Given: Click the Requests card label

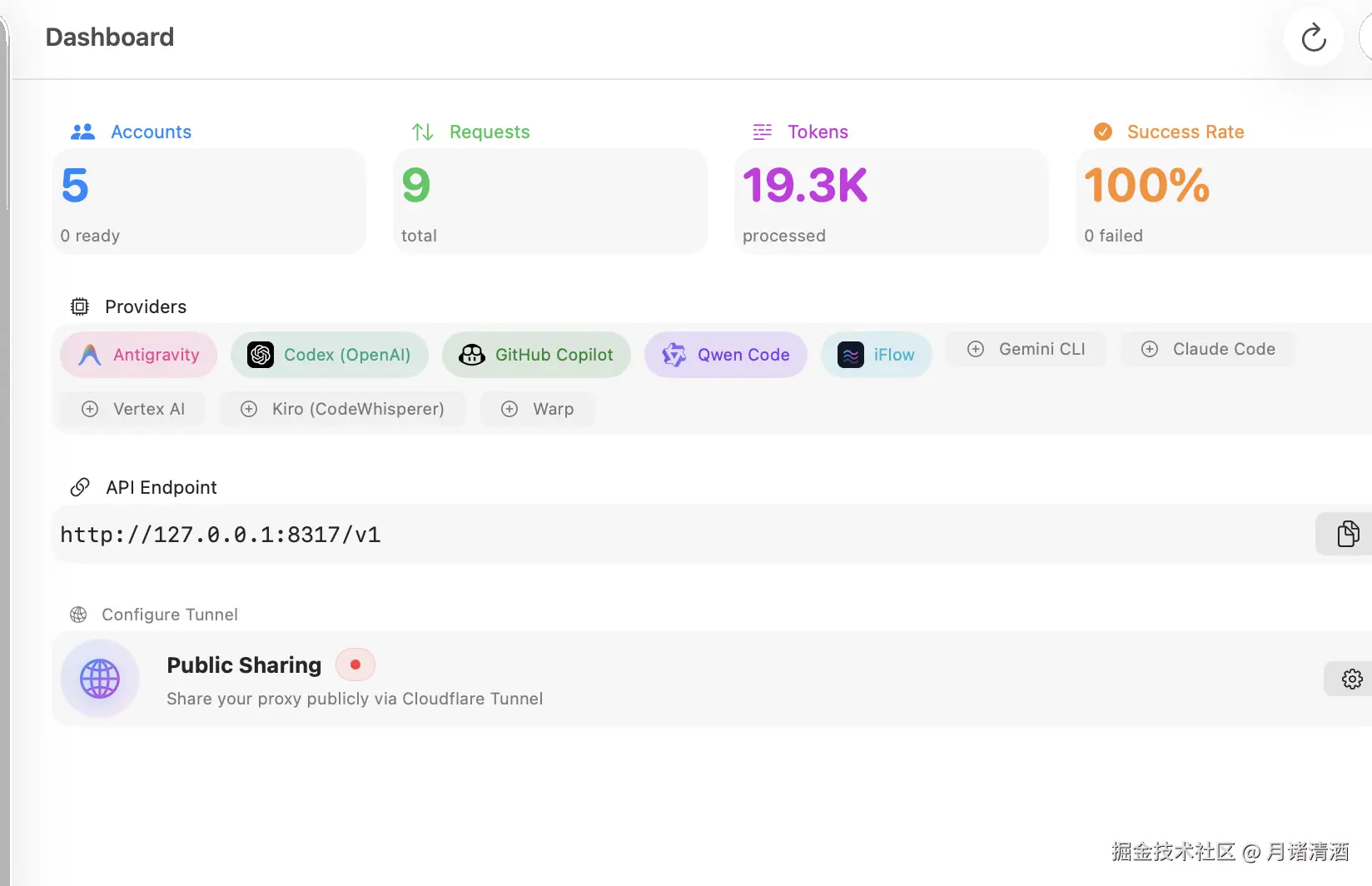Looking at the screenshot, I should click(x=490, y=132).
